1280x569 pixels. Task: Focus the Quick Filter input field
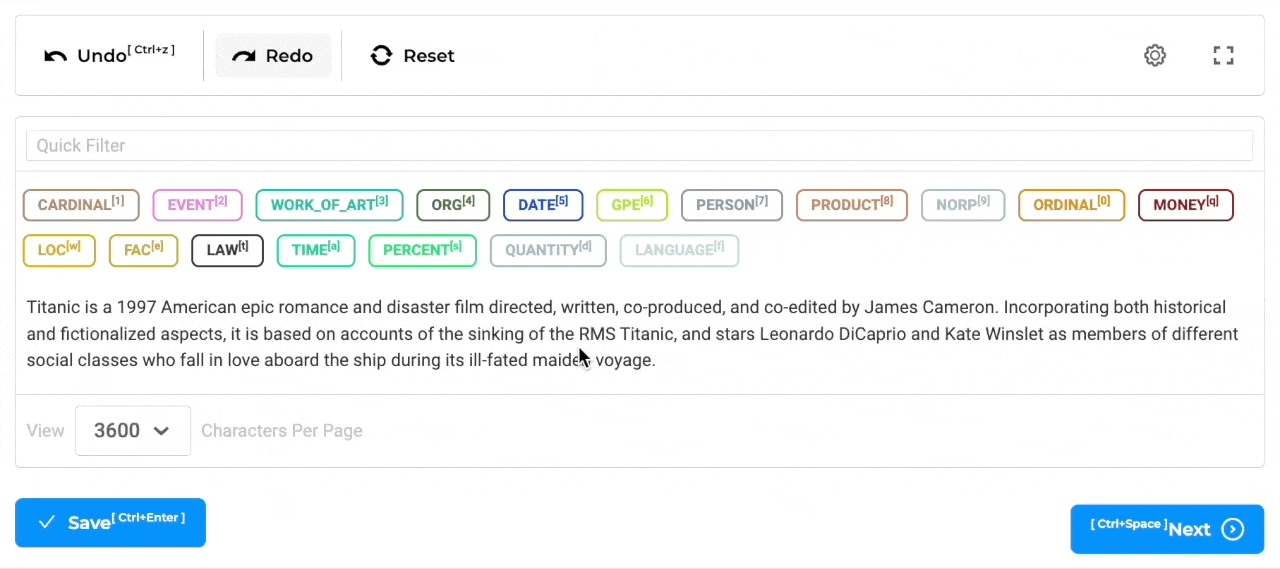(639, 145)
